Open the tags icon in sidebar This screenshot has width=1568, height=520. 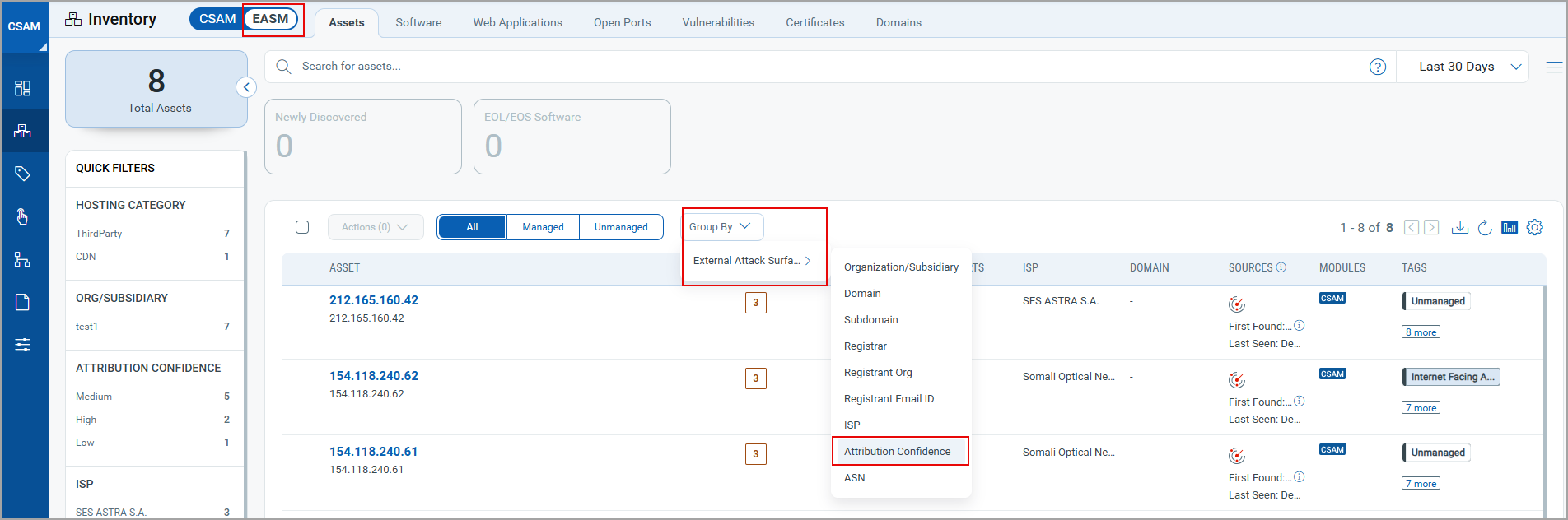pos(23,174)
